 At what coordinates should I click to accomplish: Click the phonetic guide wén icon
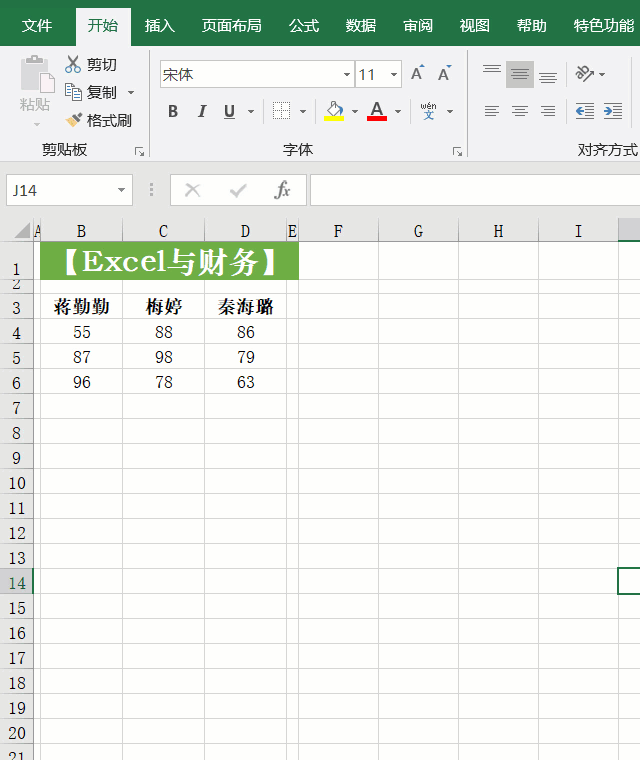coord(428,111)
